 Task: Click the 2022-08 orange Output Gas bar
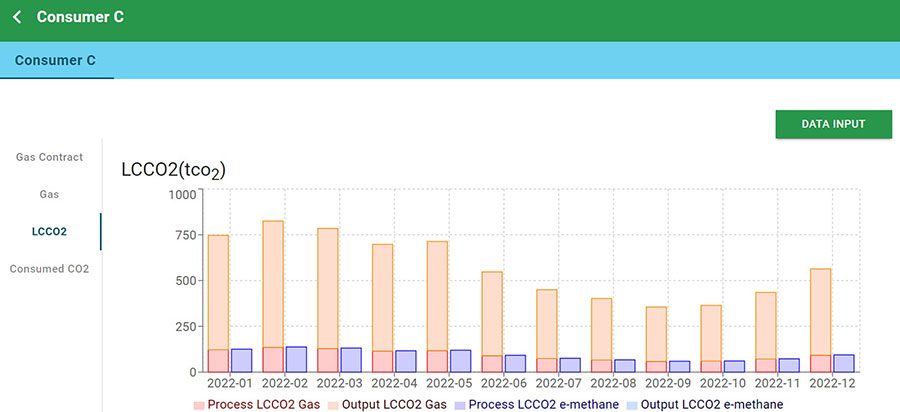pyautogui.click(x=602, y=329)
